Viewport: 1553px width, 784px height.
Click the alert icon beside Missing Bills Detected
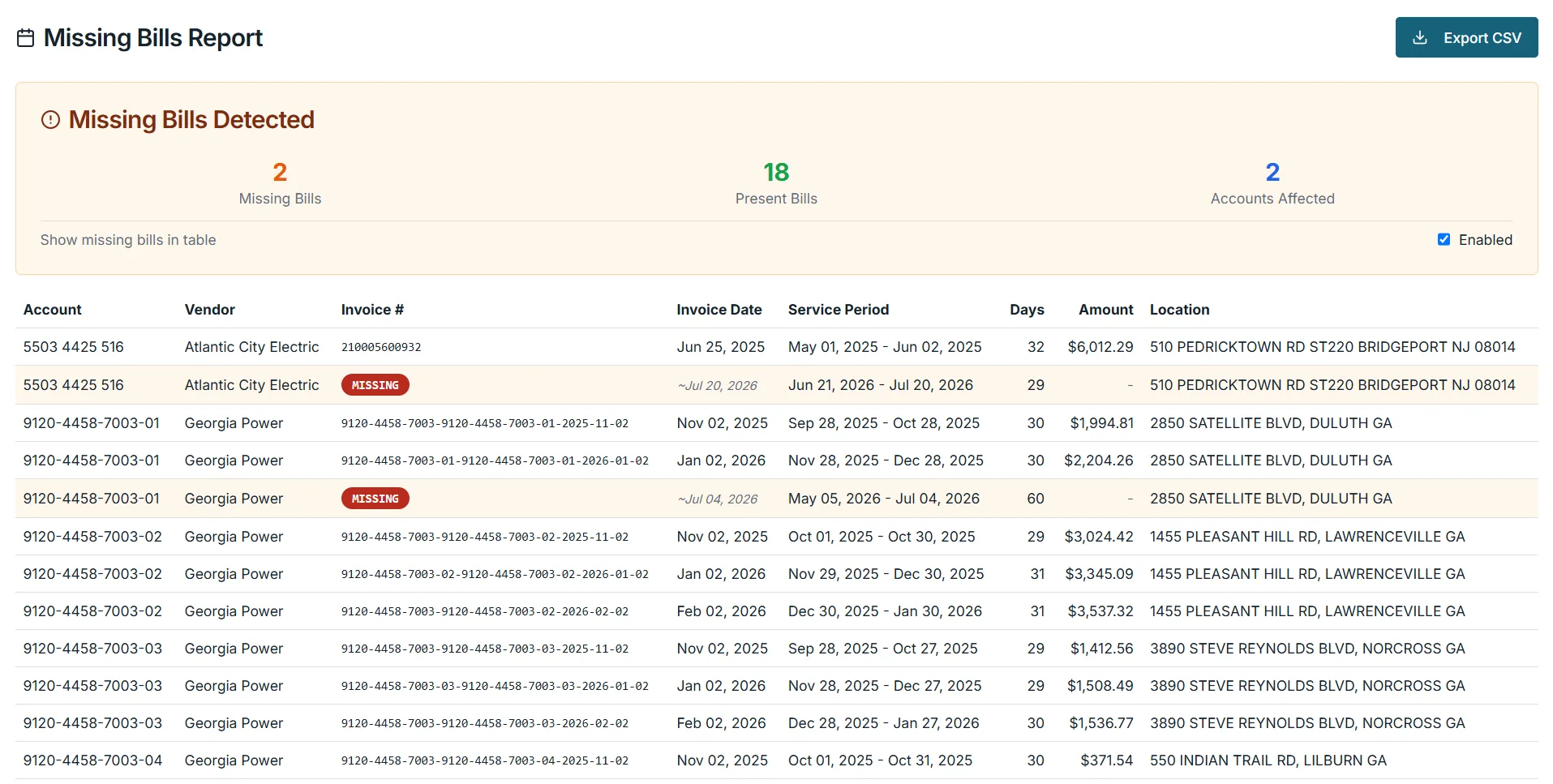pos(50,120)
